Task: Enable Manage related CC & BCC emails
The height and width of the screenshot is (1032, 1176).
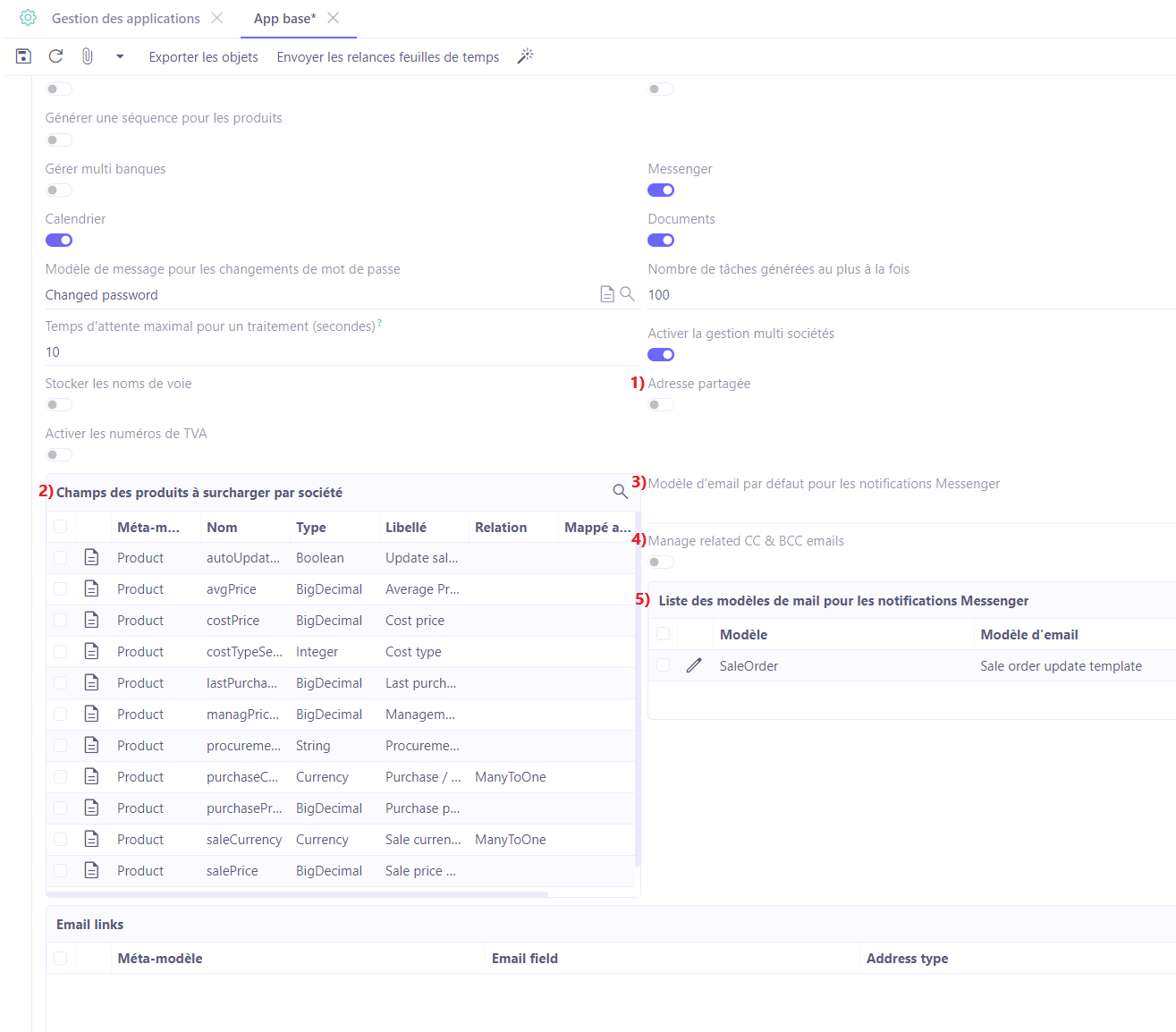Action: [x=661, y=562]
